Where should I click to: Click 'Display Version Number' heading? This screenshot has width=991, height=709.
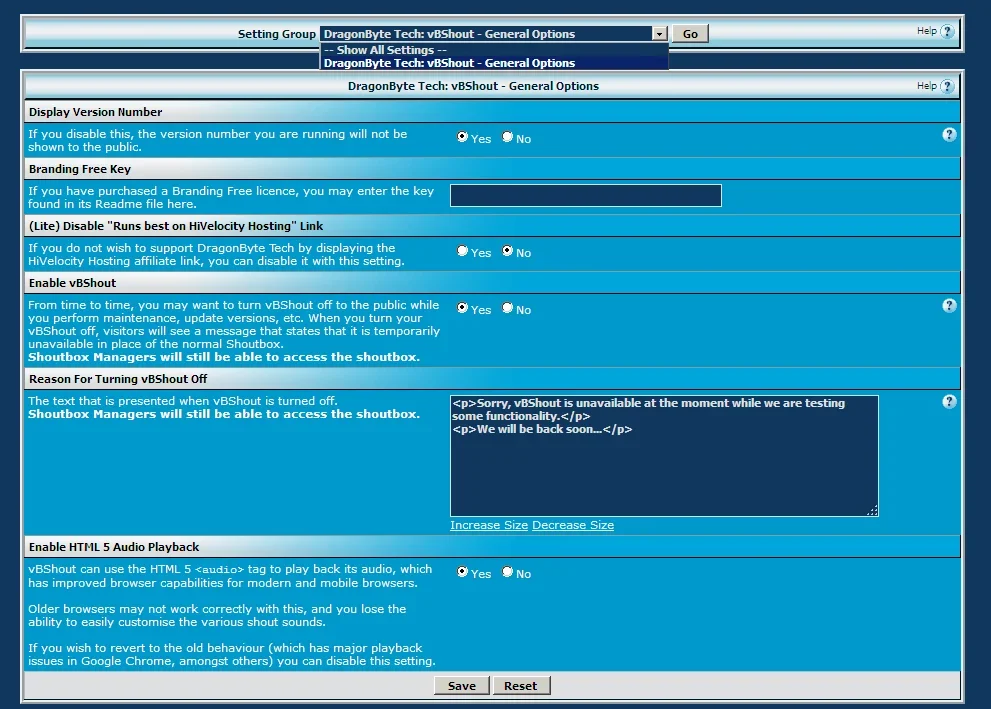[x=95, y=112]
